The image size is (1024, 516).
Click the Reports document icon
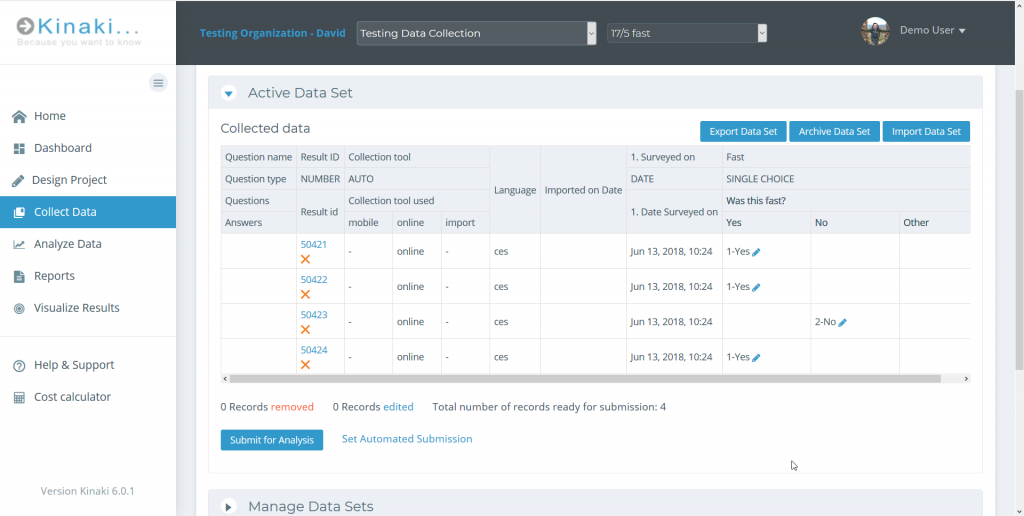[19, 276]
